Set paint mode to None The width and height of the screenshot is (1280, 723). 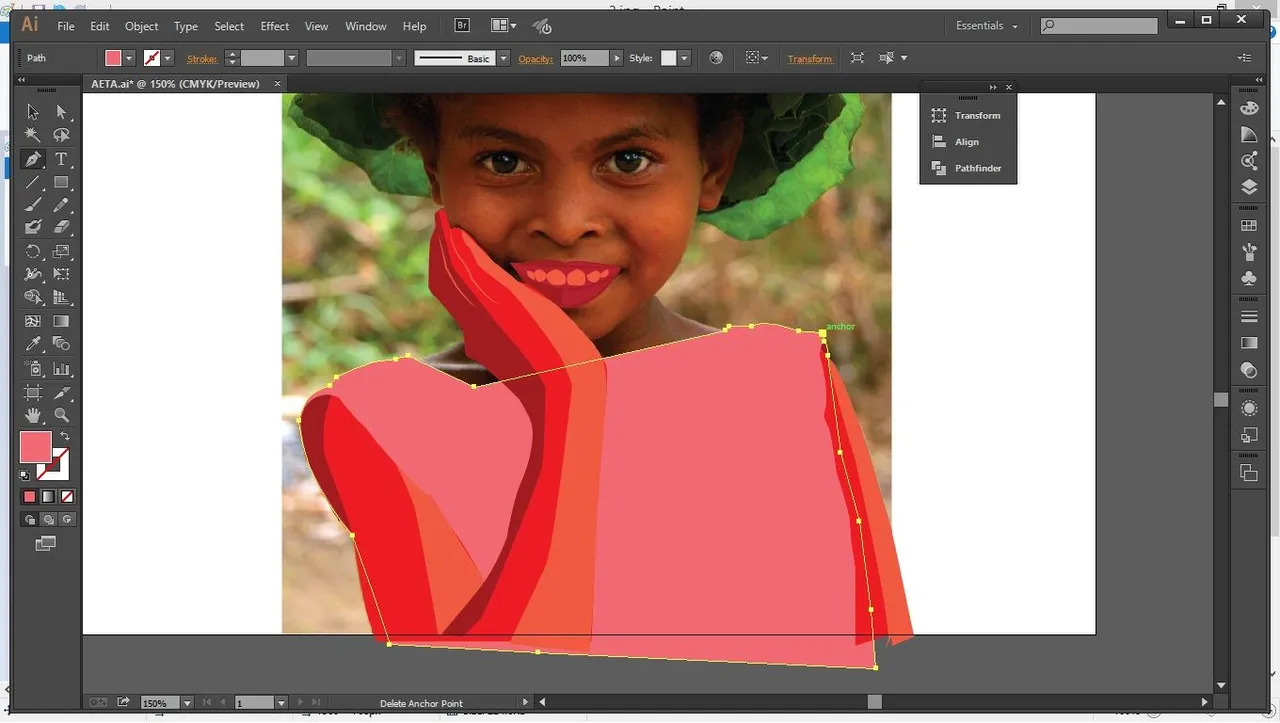coord(67,497)
